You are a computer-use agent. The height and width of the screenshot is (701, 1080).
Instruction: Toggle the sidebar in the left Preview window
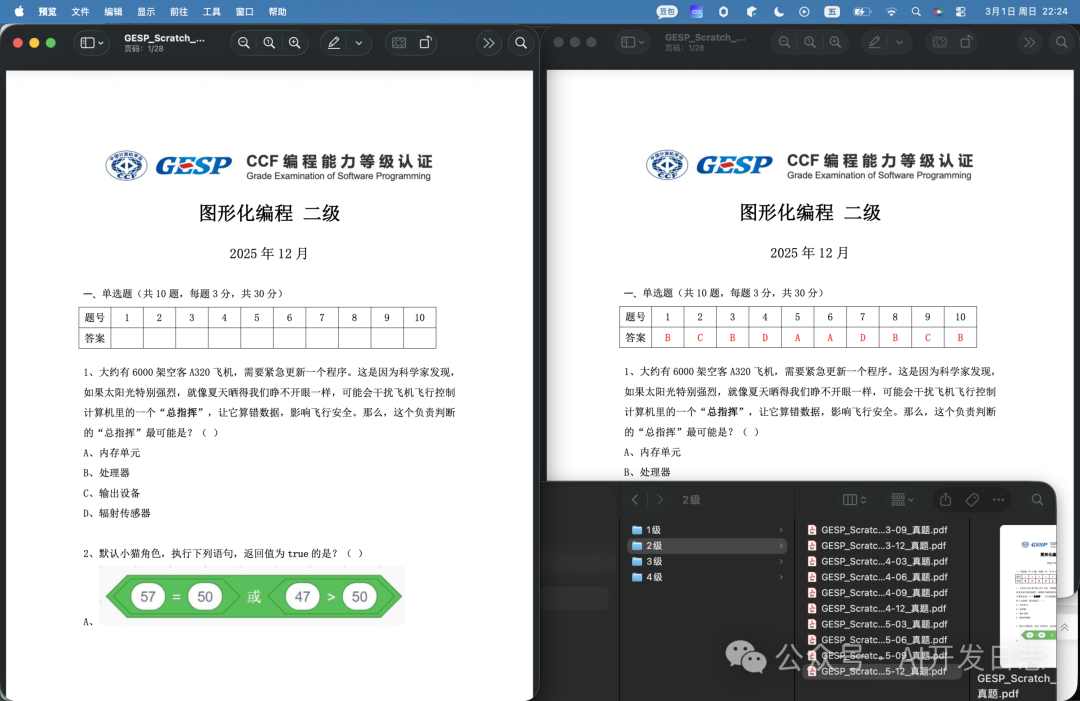point(89,43)
